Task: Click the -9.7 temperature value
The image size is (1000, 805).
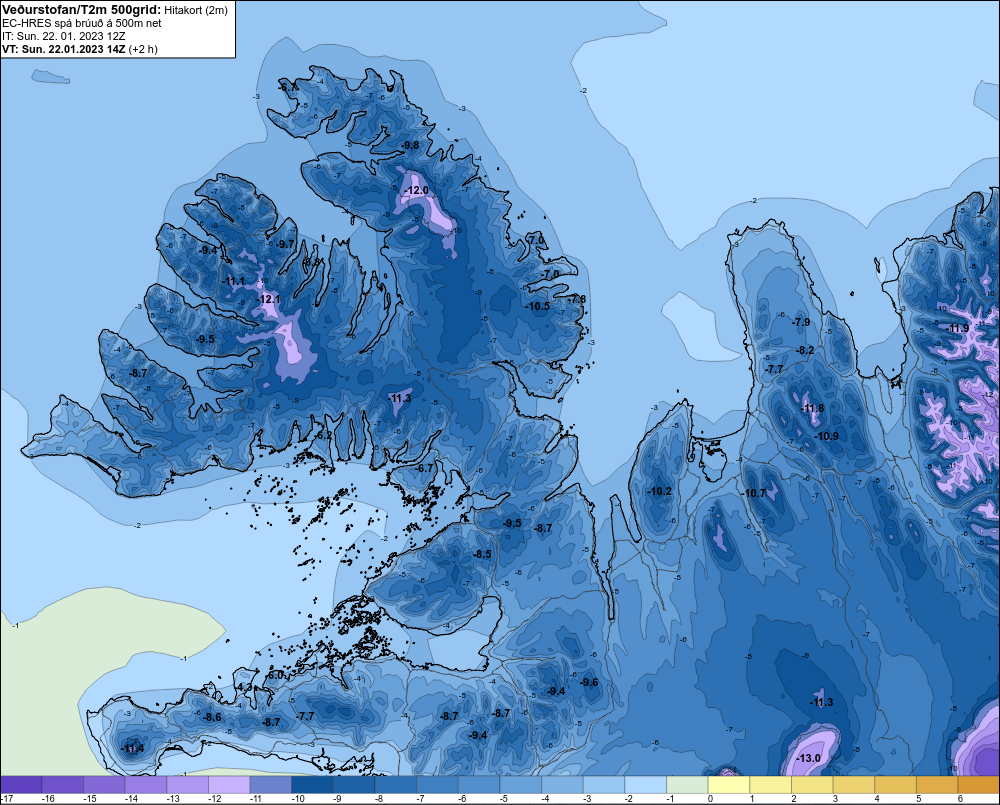Action: [x=286, y=244]
